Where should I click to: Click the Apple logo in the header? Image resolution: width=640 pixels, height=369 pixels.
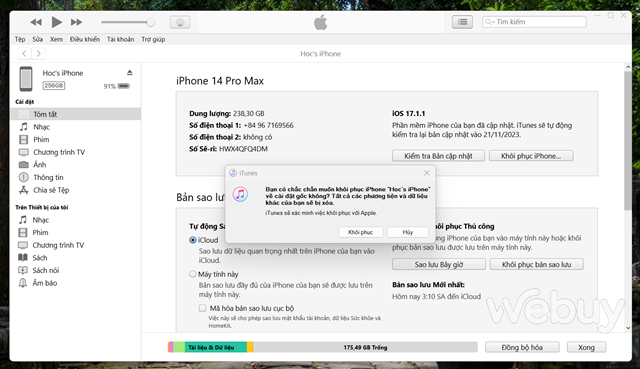pos(320,22)
